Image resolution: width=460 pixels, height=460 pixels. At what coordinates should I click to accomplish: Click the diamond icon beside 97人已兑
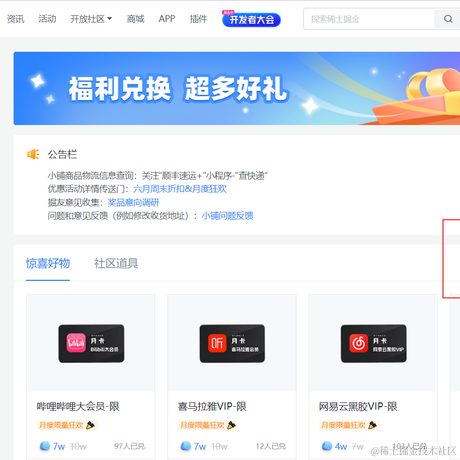45,446
